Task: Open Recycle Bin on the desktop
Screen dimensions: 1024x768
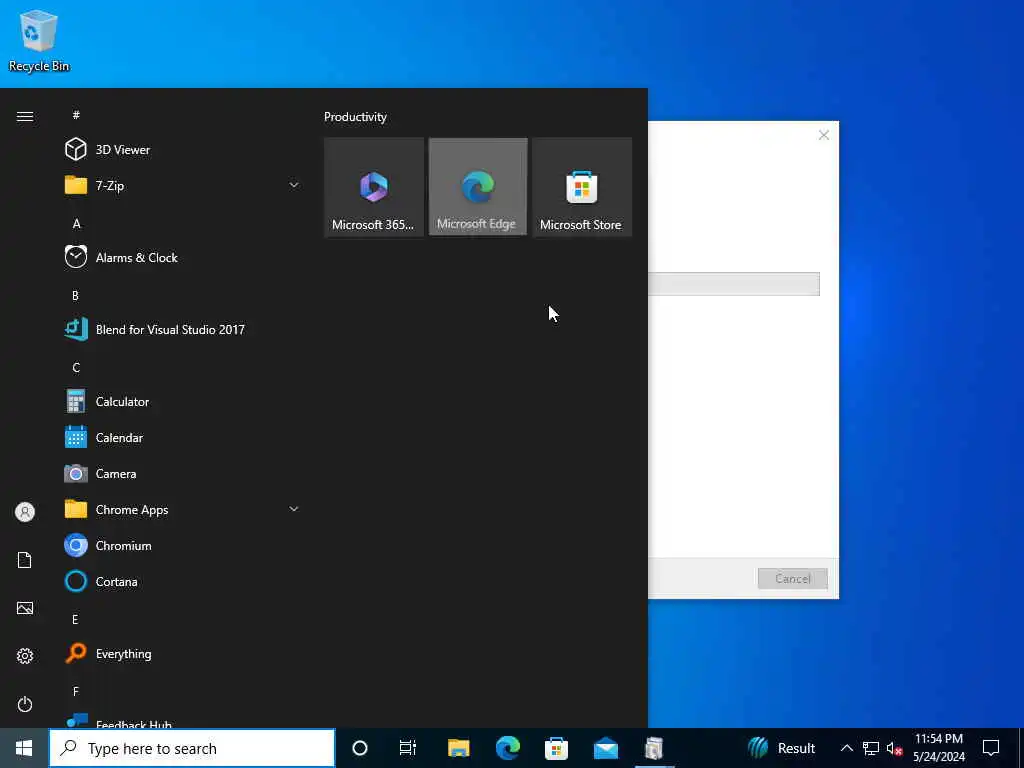Action: tap(39, 41)
